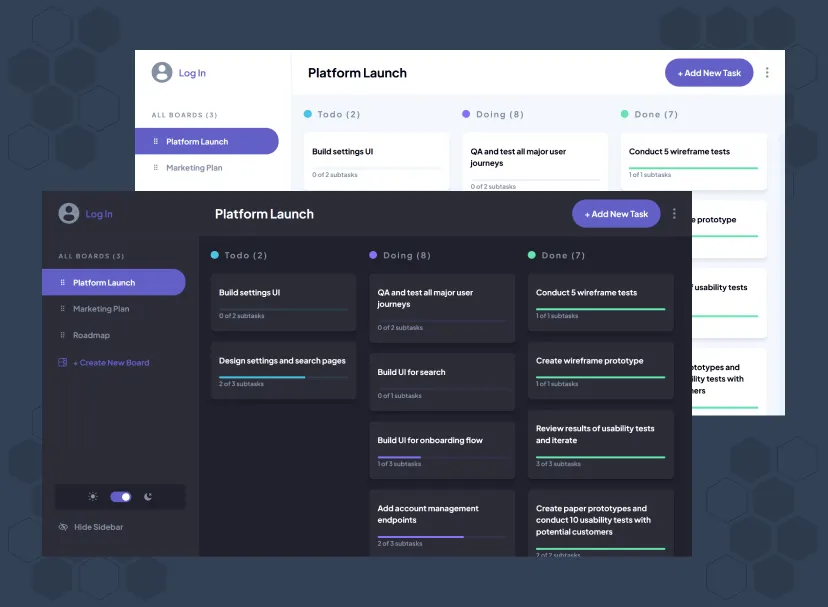This screenshot has width=828, height=607.
Task: Click the progress bar on Build UI for onboarding flow
Action: click(x=441, y=457)
